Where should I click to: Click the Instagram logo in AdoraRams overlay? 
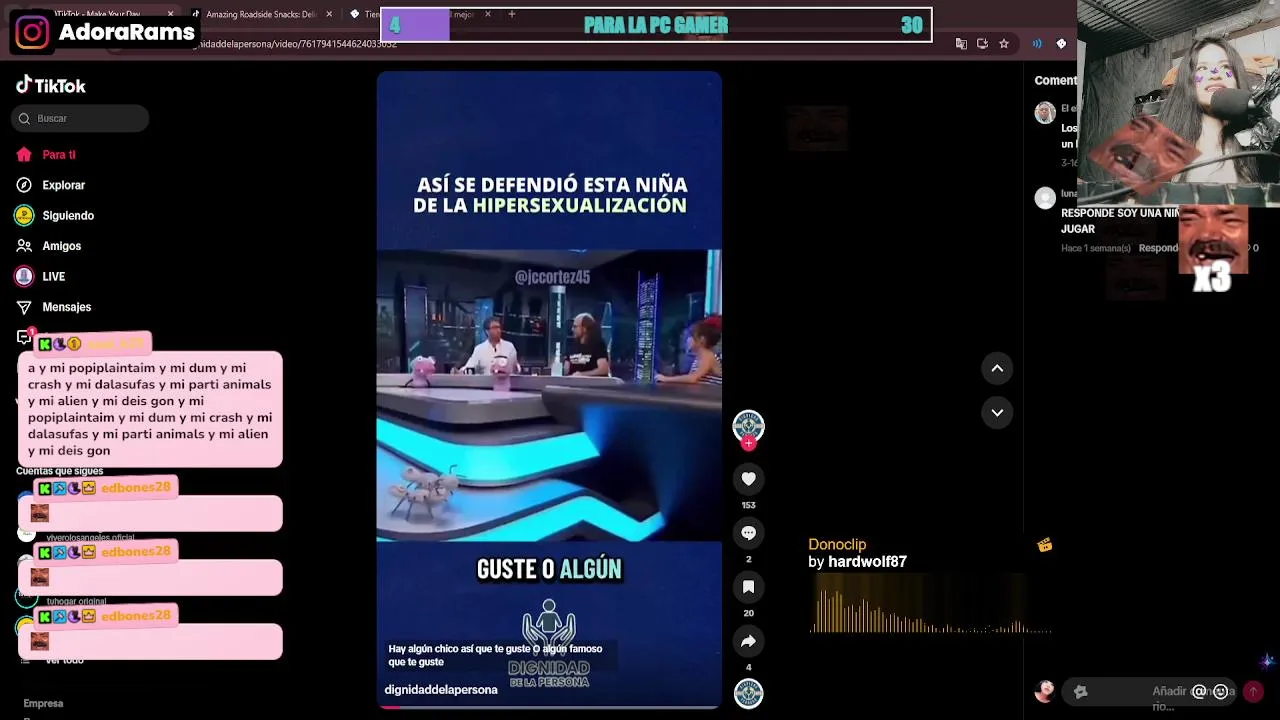[x=32, y=32]
